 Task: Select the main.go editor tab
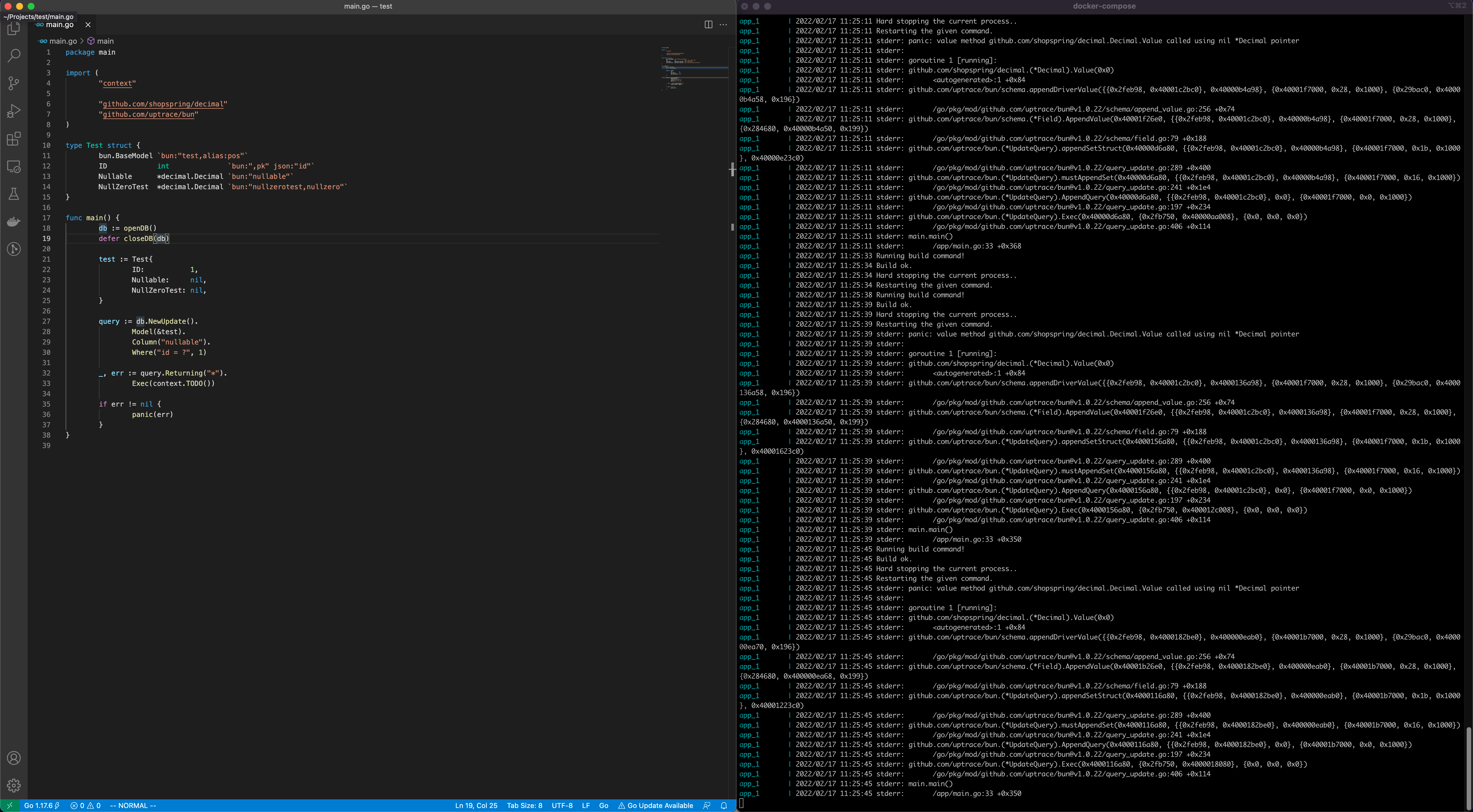pos(59,24)
